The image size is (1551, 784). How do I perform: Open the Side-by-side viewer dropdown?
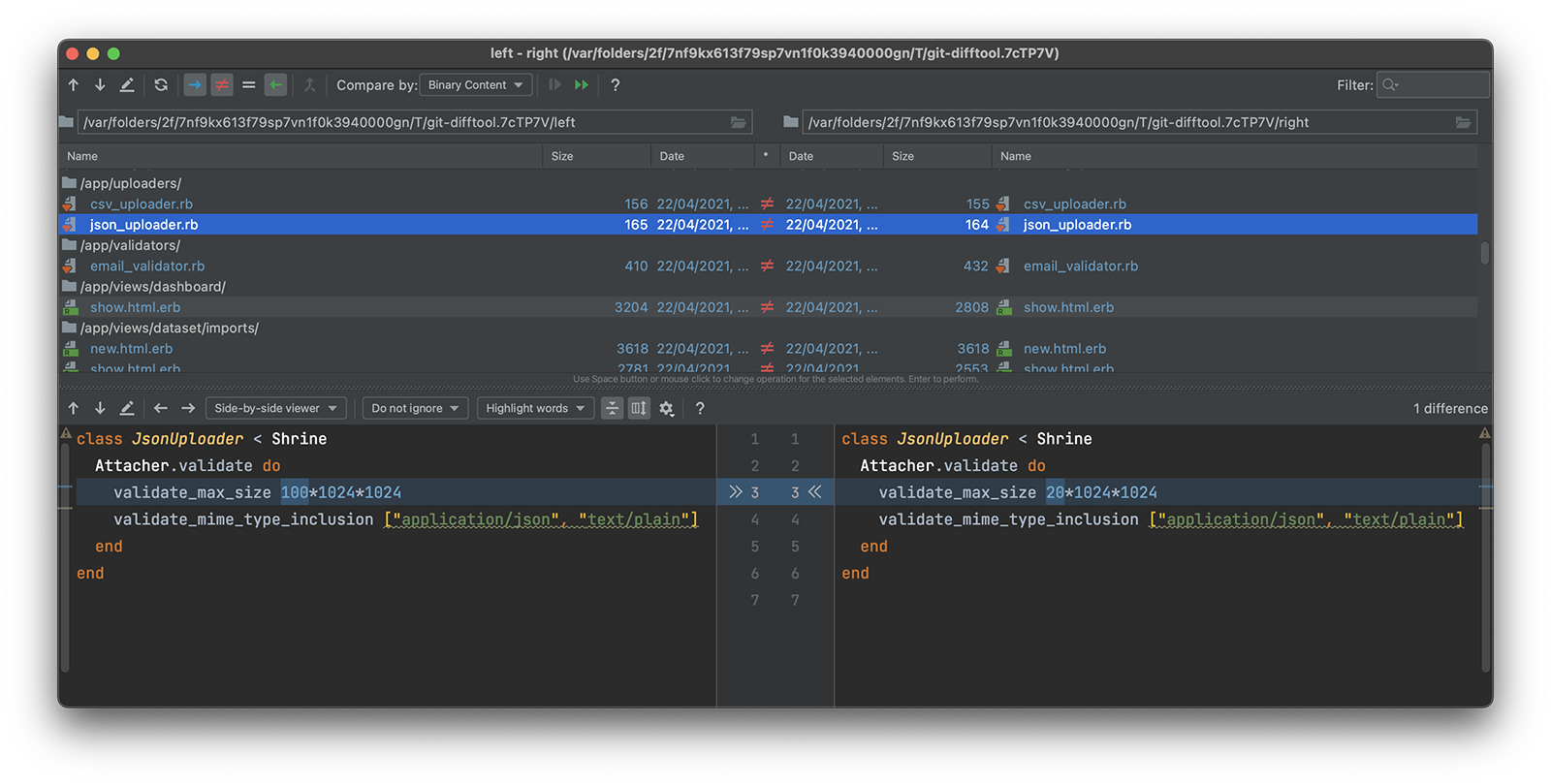(x=275, y=409)
